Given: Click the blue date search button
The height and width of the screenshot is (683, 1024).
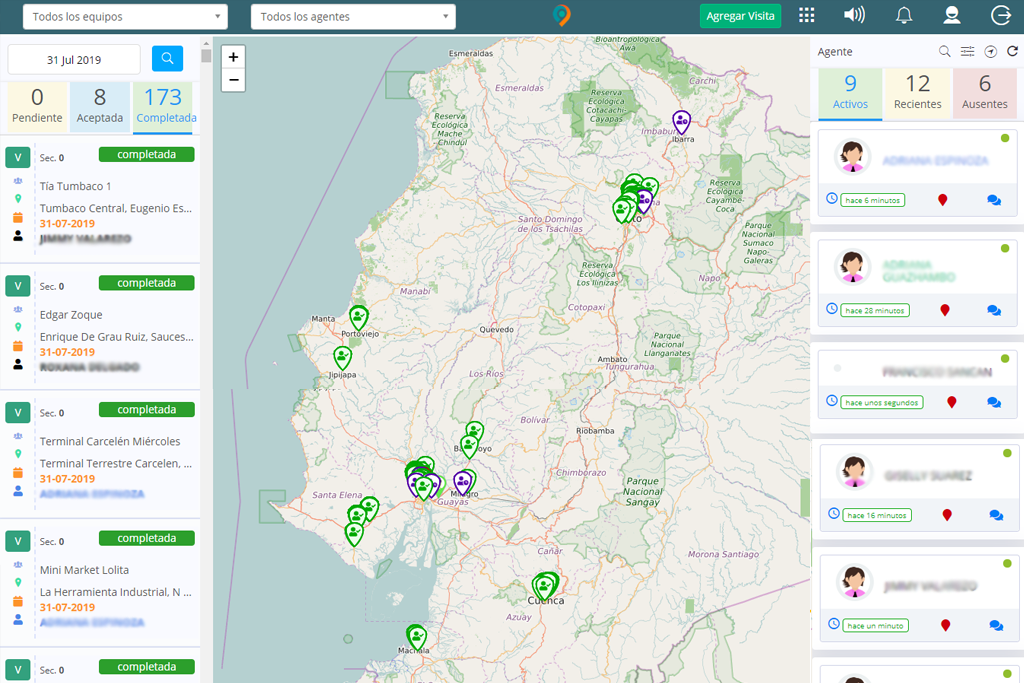Looking at the screenshot, I should tap(167, 58).
